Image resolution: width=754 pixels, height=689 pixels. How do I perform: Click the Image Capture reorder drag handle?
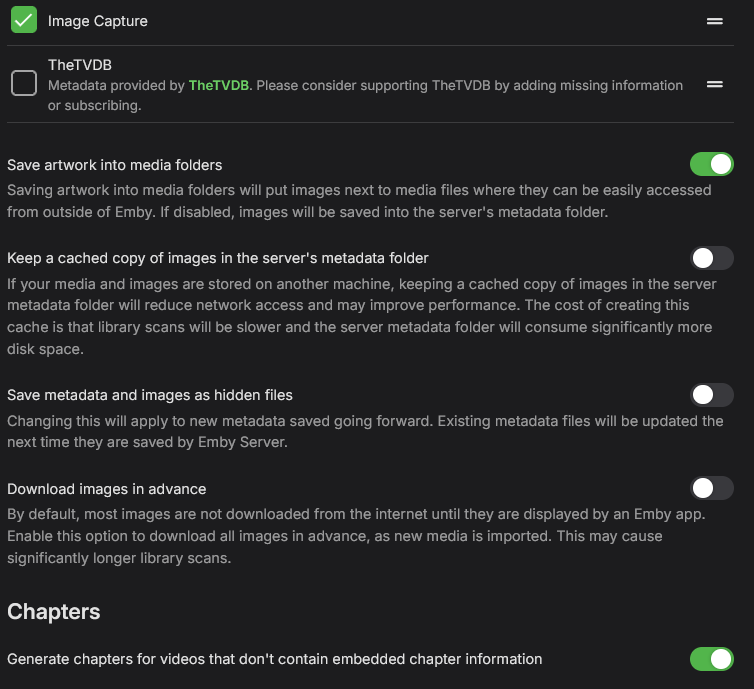pyautogui.click(x=715, y=20)
